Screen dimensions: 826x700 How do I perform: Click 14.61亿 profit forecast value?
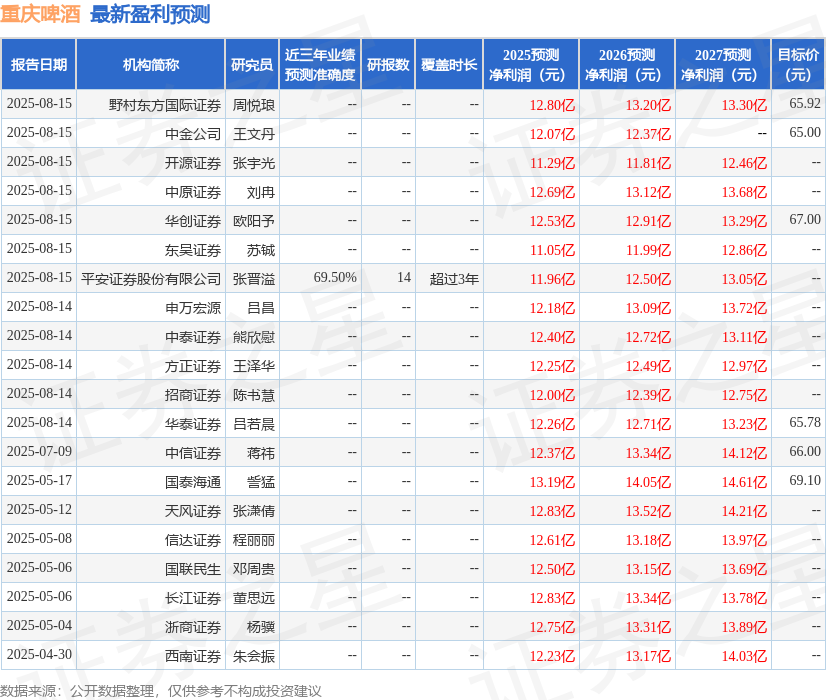(x=744, y=482)
